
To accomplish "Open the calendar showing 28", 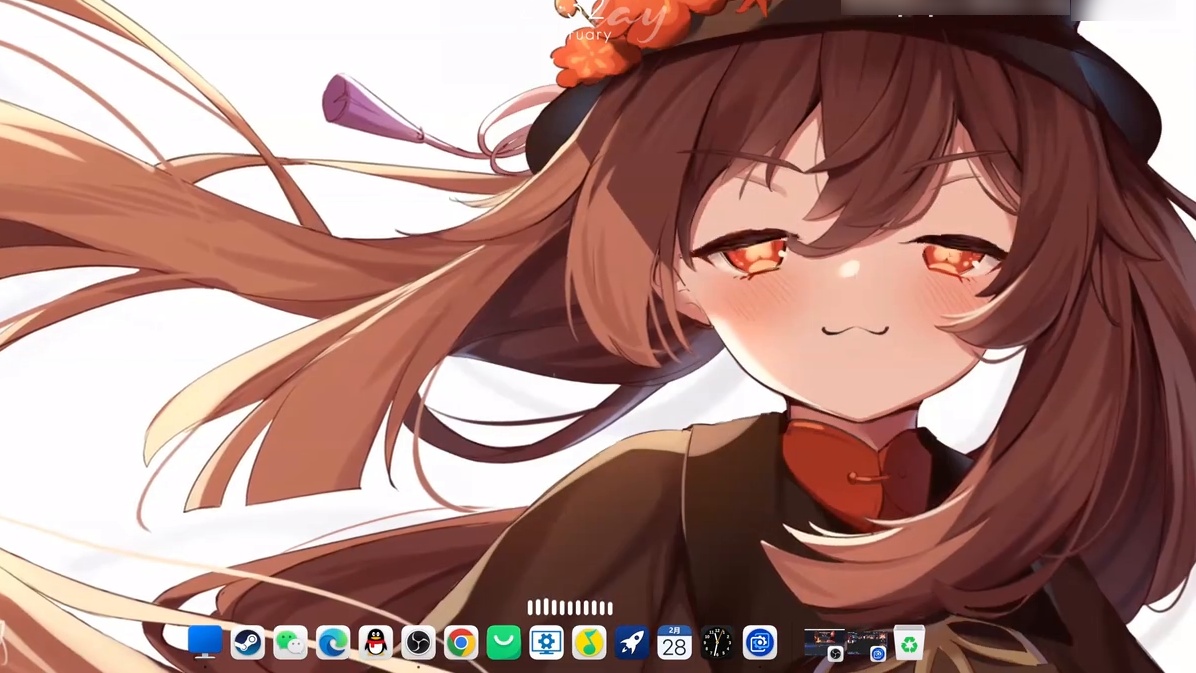I will coord(674,643).
